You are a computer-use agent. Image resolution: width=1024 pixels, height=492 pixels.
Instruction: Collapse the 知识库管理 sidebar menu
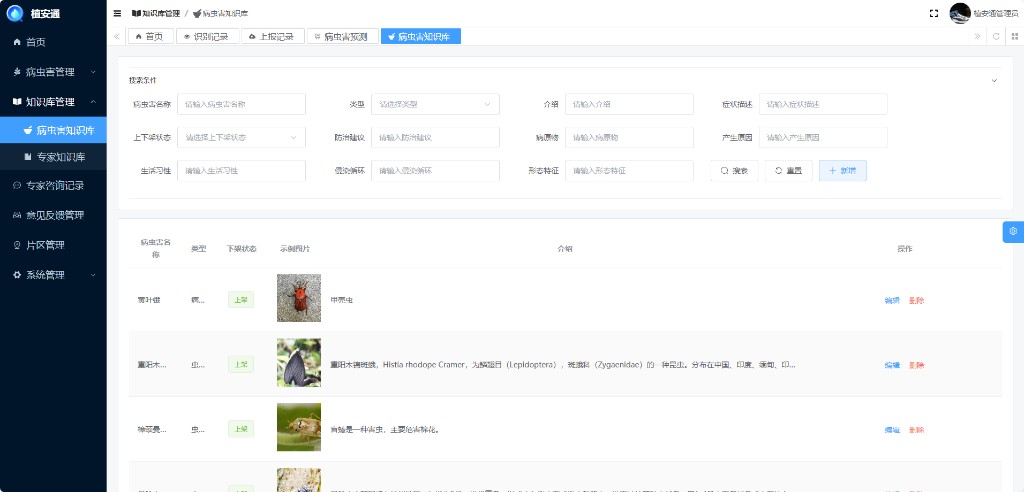pyautogui.click(x=53, y=102)
